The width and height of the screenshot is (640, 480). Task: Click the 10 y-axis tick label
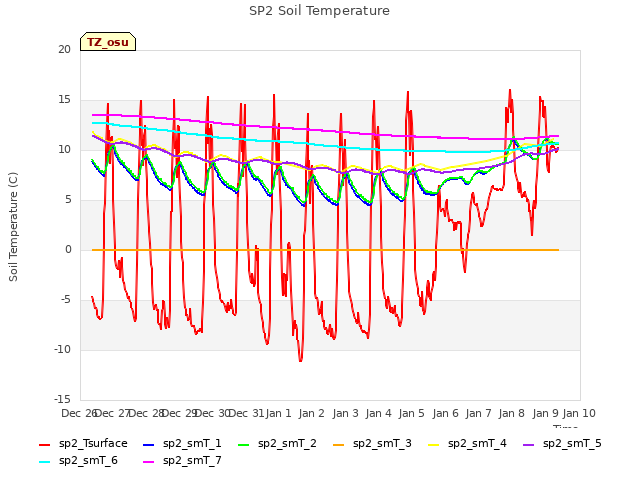coord(64,149)
